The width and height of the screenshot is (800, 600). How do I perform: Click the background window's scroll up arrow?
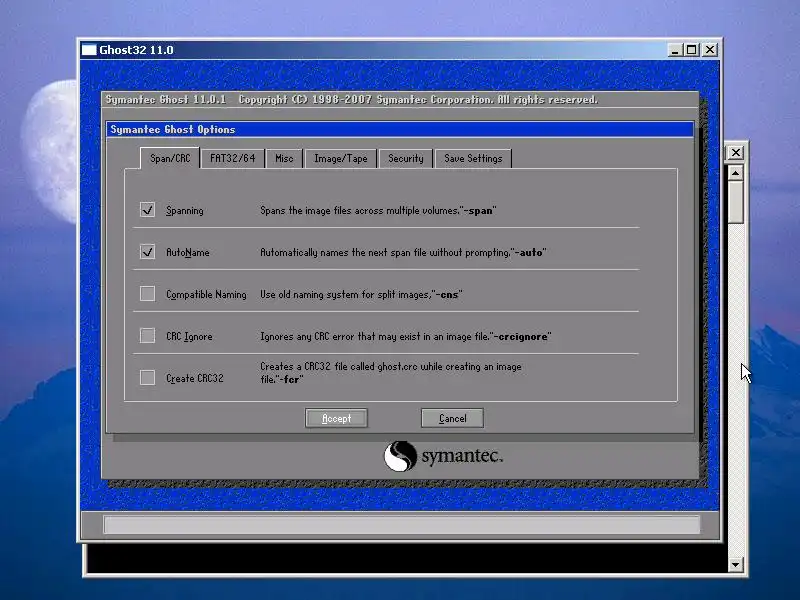pos(735,173)
